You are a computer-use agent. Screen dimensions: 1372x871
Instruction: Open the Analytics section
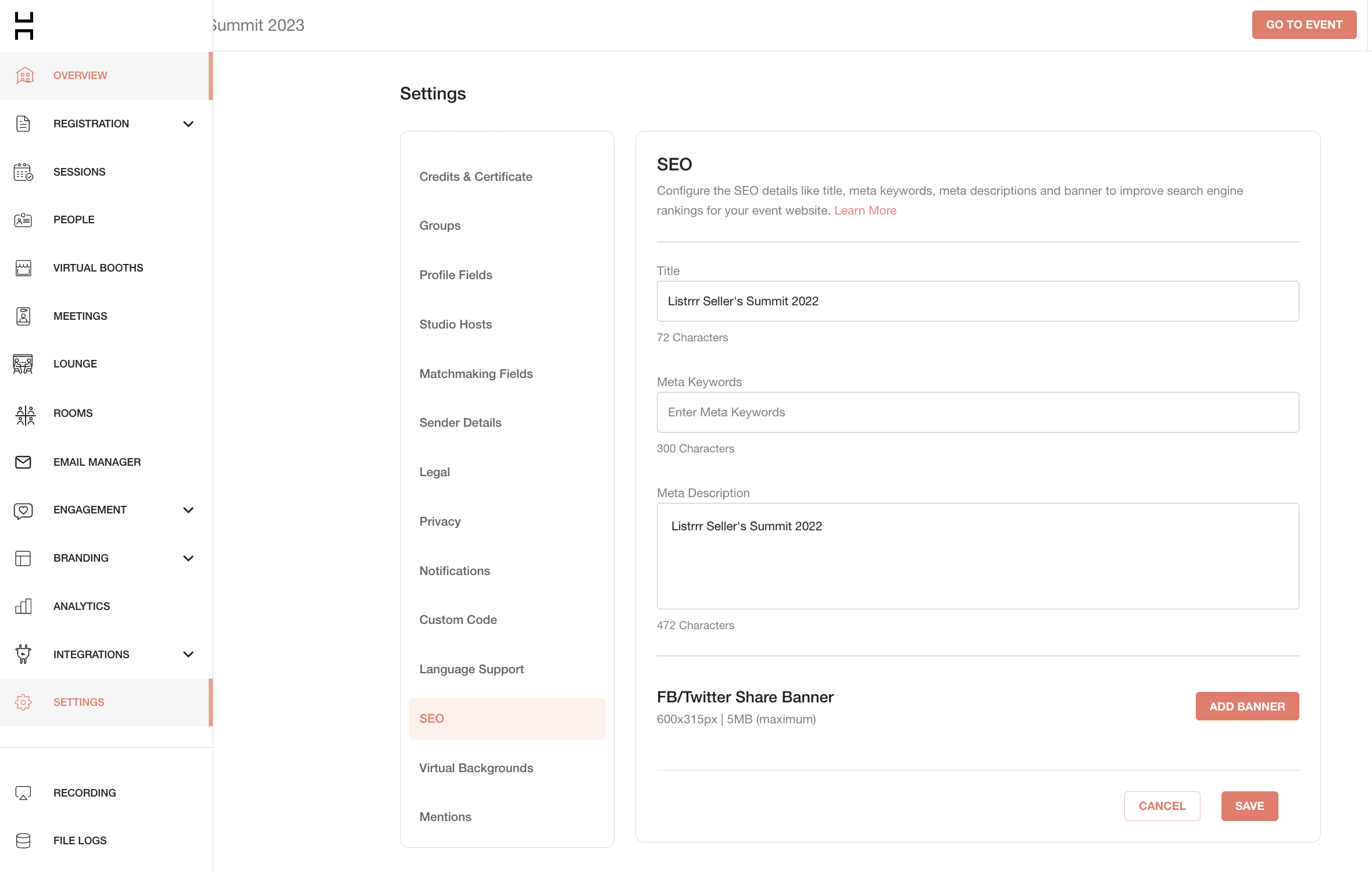(106, 606)
